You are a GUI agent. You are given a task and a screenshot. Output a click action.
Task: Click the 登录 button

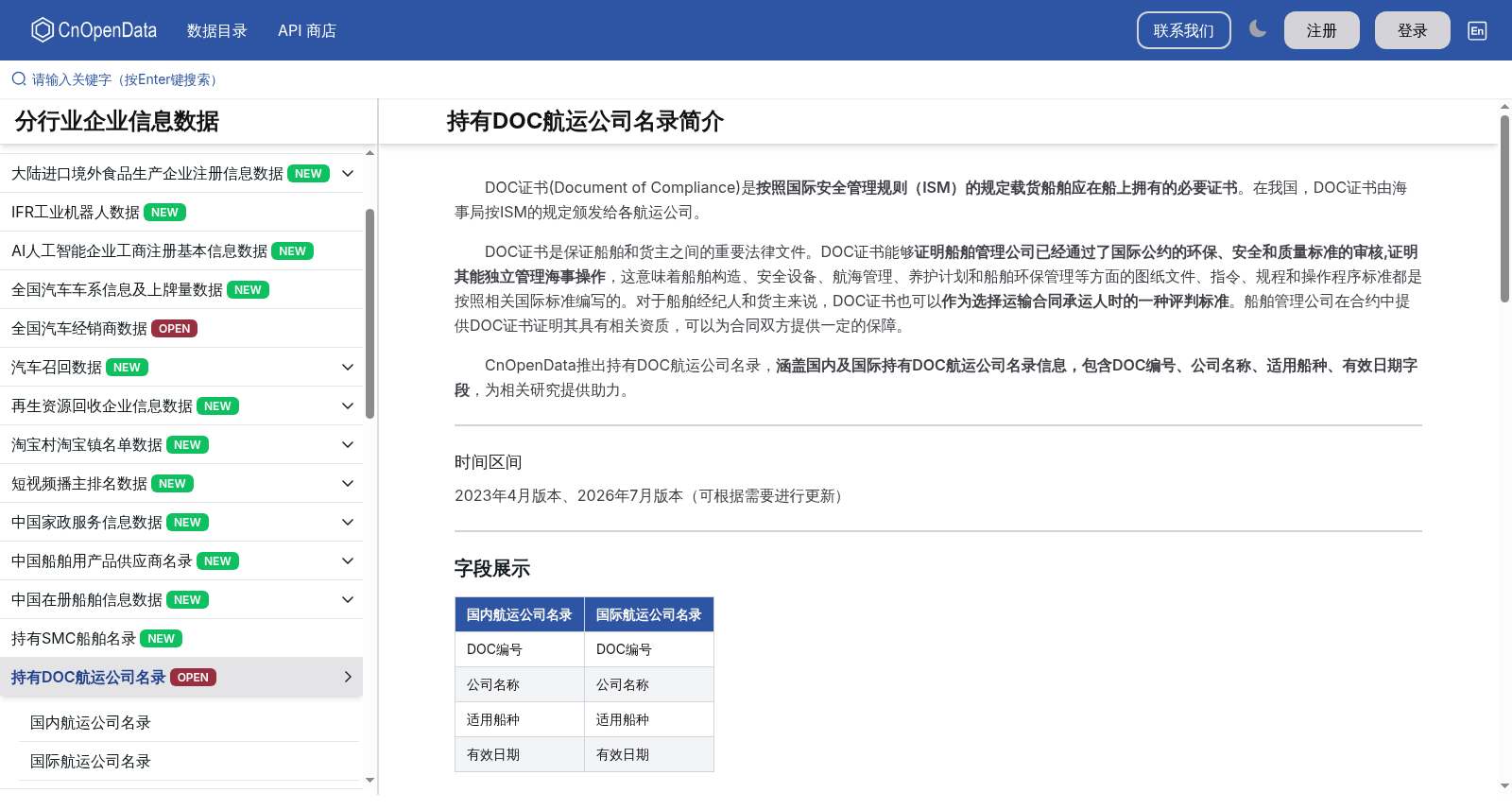(1413, 30)
